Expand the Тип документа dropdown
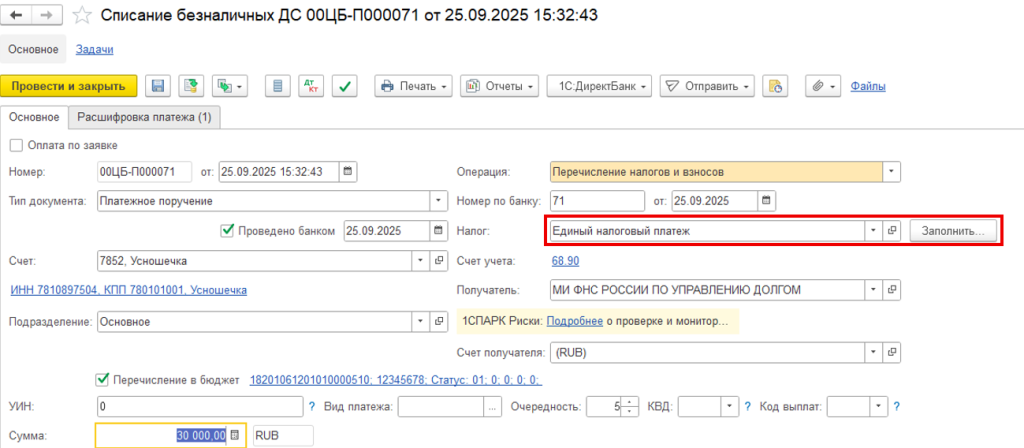This screenshot has height=448, width=1024. pos(438,201)
